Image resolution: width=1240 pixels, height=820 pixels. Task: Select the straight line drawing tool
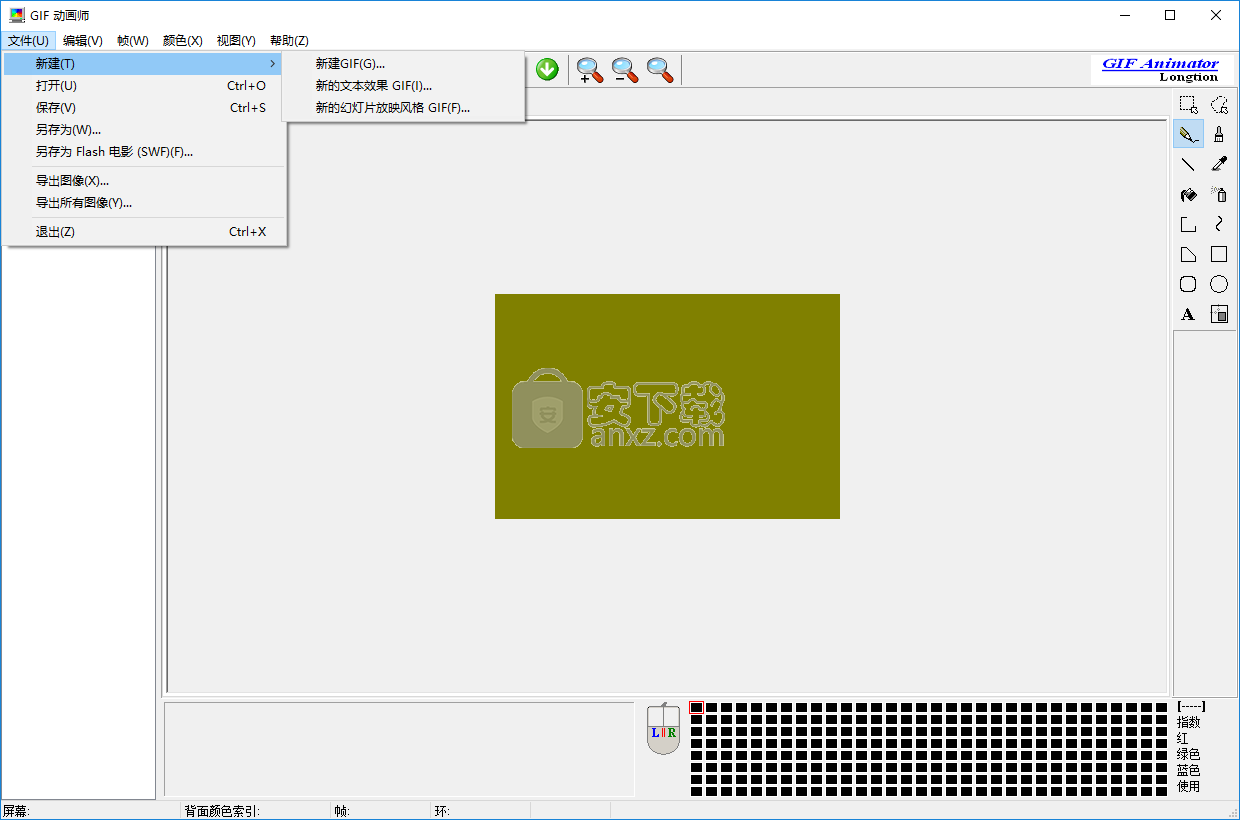(x=1188, y=164)
